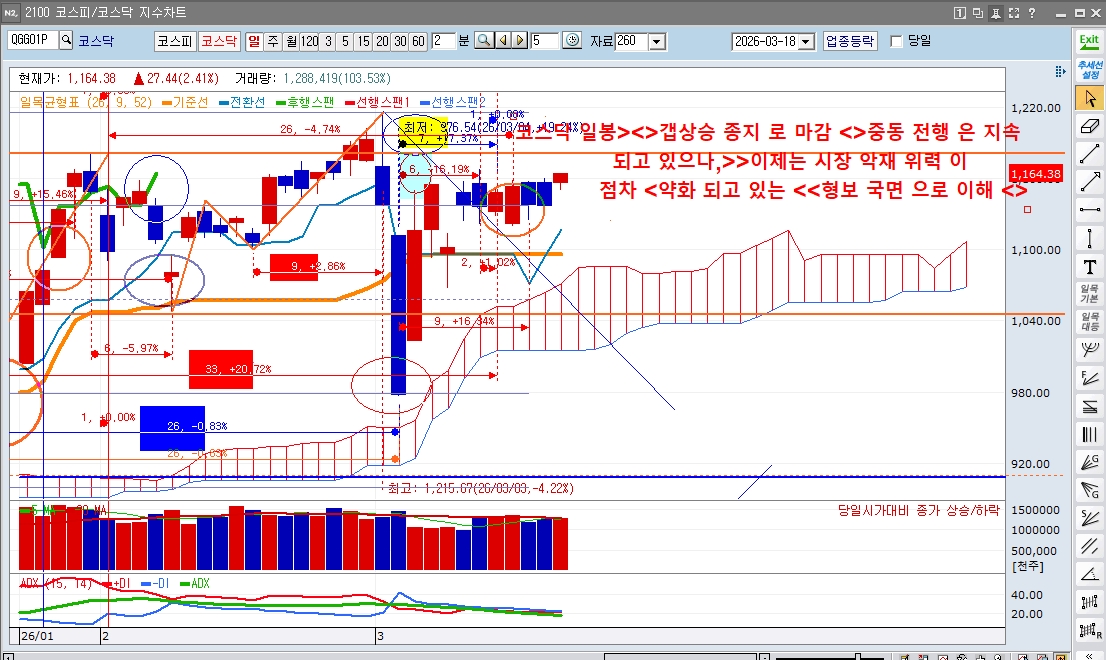Select the arrow line drawing tool

[1089, 182]
